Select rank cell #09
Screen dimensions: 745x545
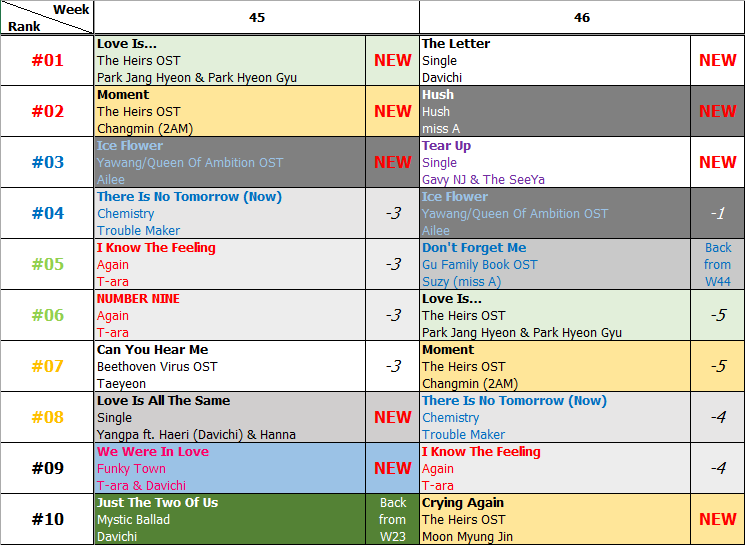[47, 468]
